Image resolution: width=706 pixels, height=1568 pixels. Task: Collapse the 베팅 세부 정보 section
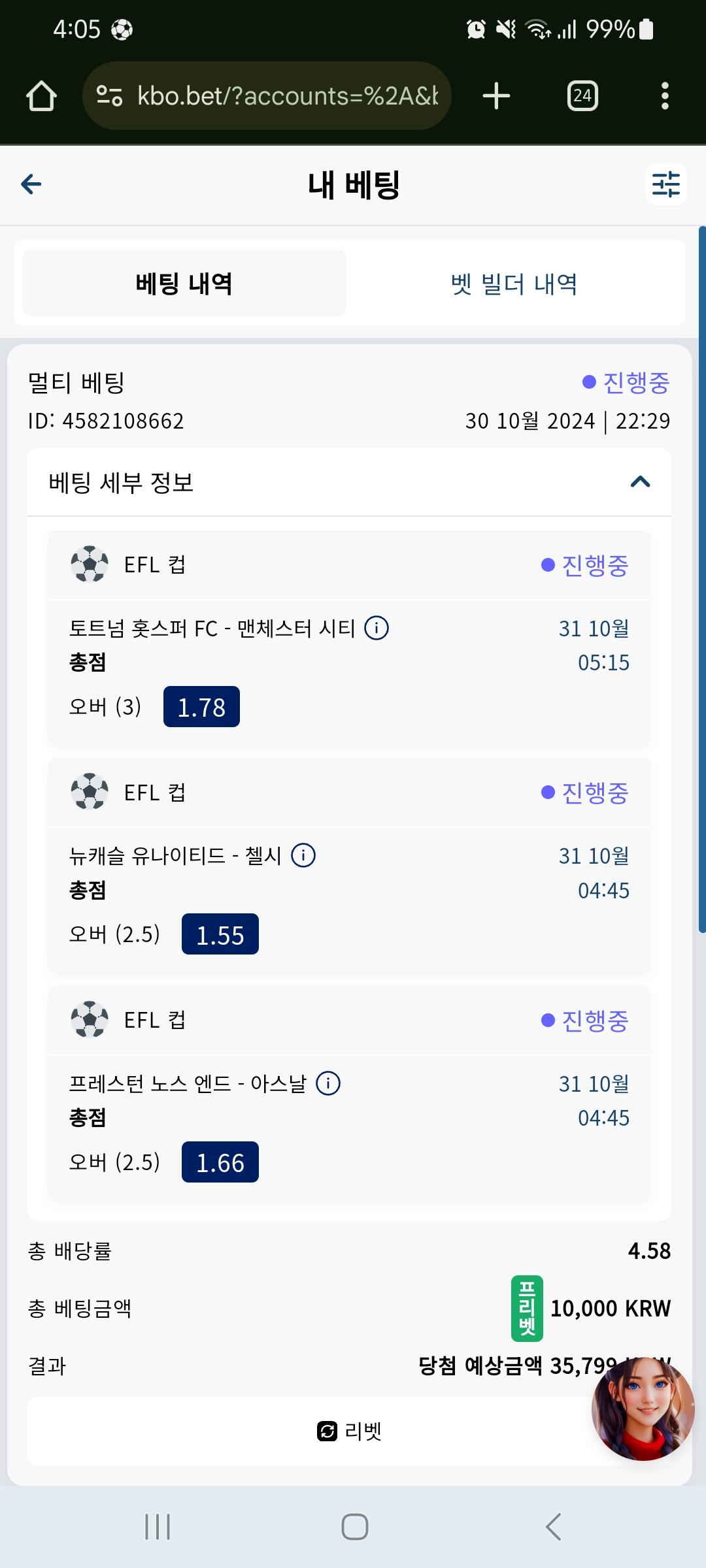(x=641, y=482)
